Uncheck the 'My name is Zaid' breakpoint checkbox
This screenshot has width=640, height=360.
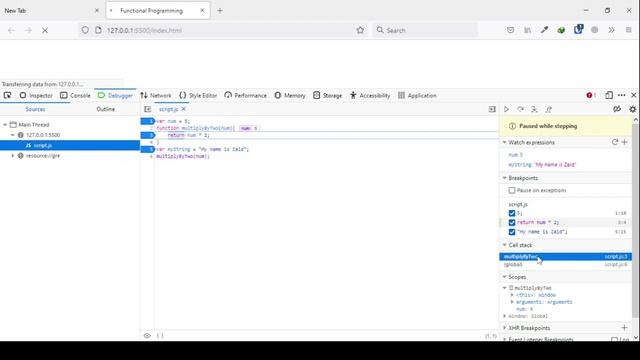[x=512, y=232]
